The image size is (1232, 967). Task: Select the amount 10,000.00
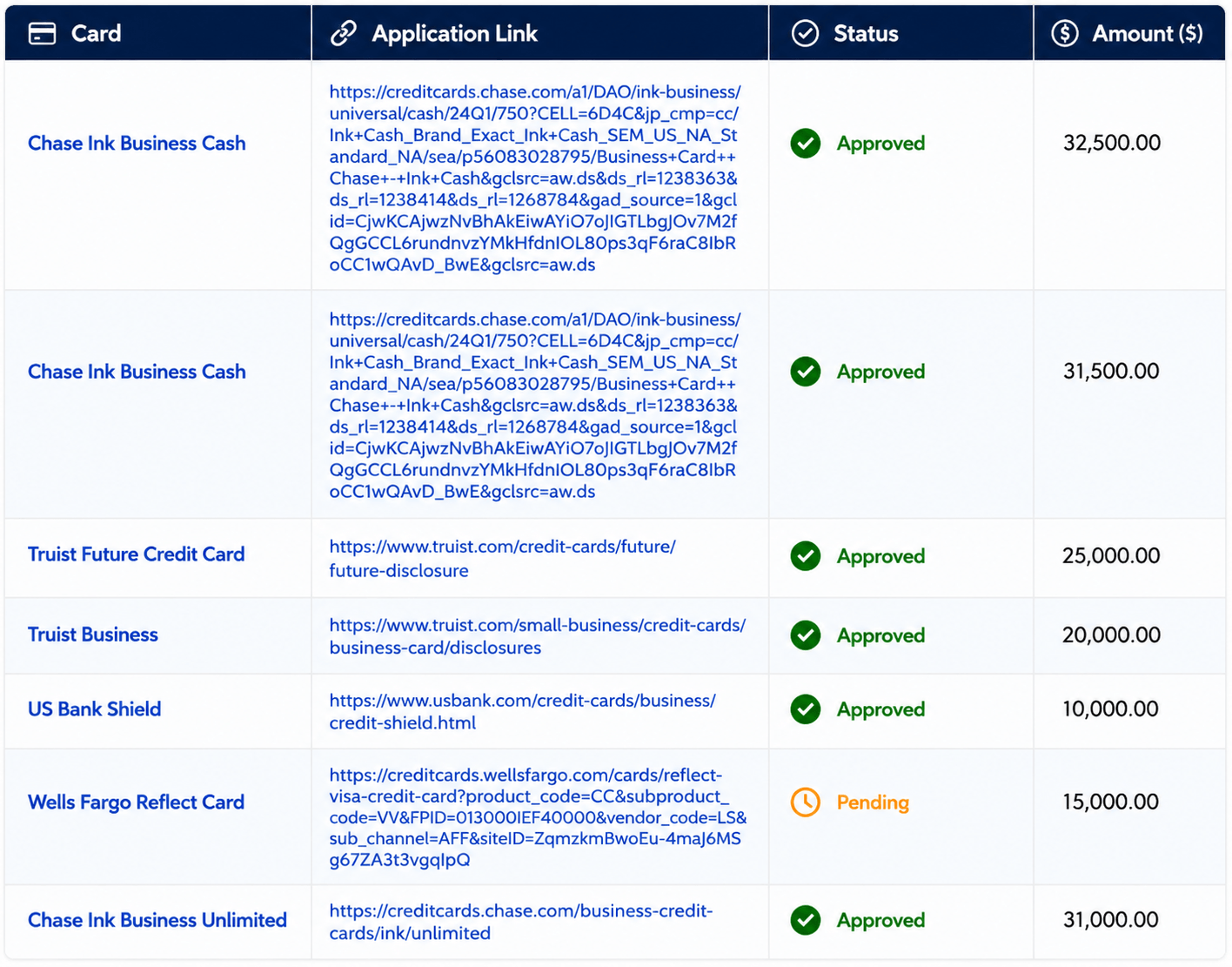click(x=1110, y=708)
